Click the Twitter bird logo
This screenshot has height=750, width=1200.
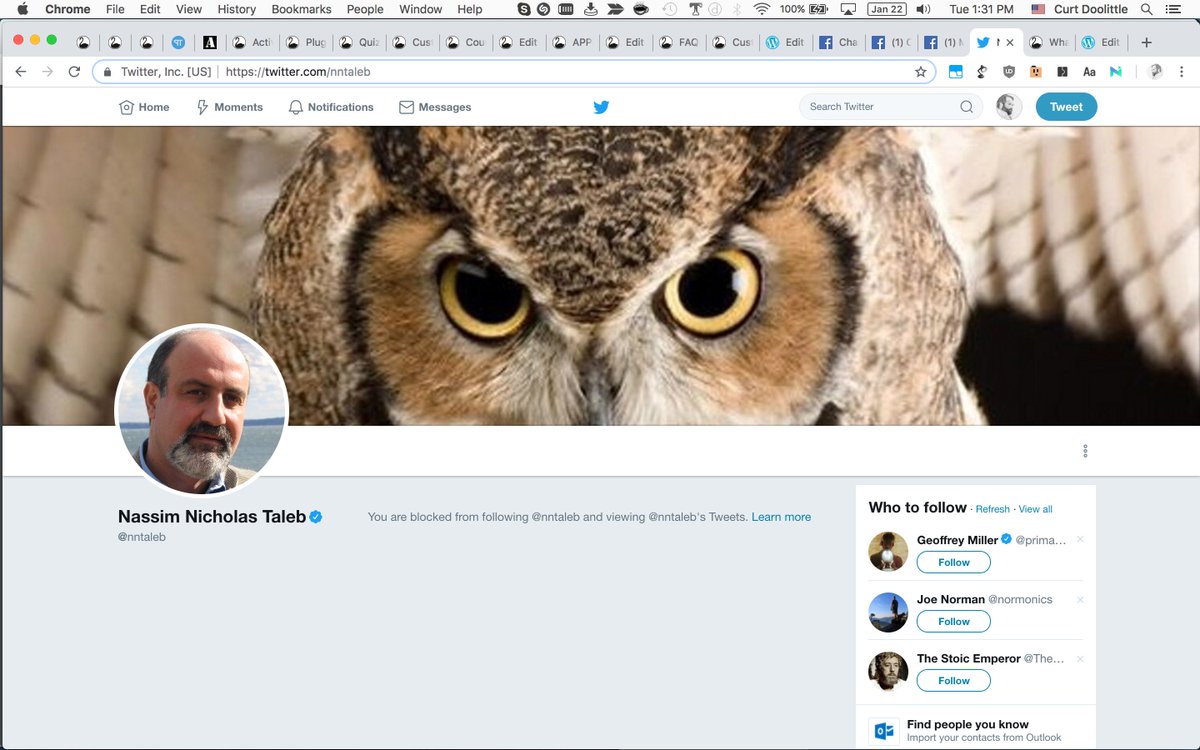point(600,106)
